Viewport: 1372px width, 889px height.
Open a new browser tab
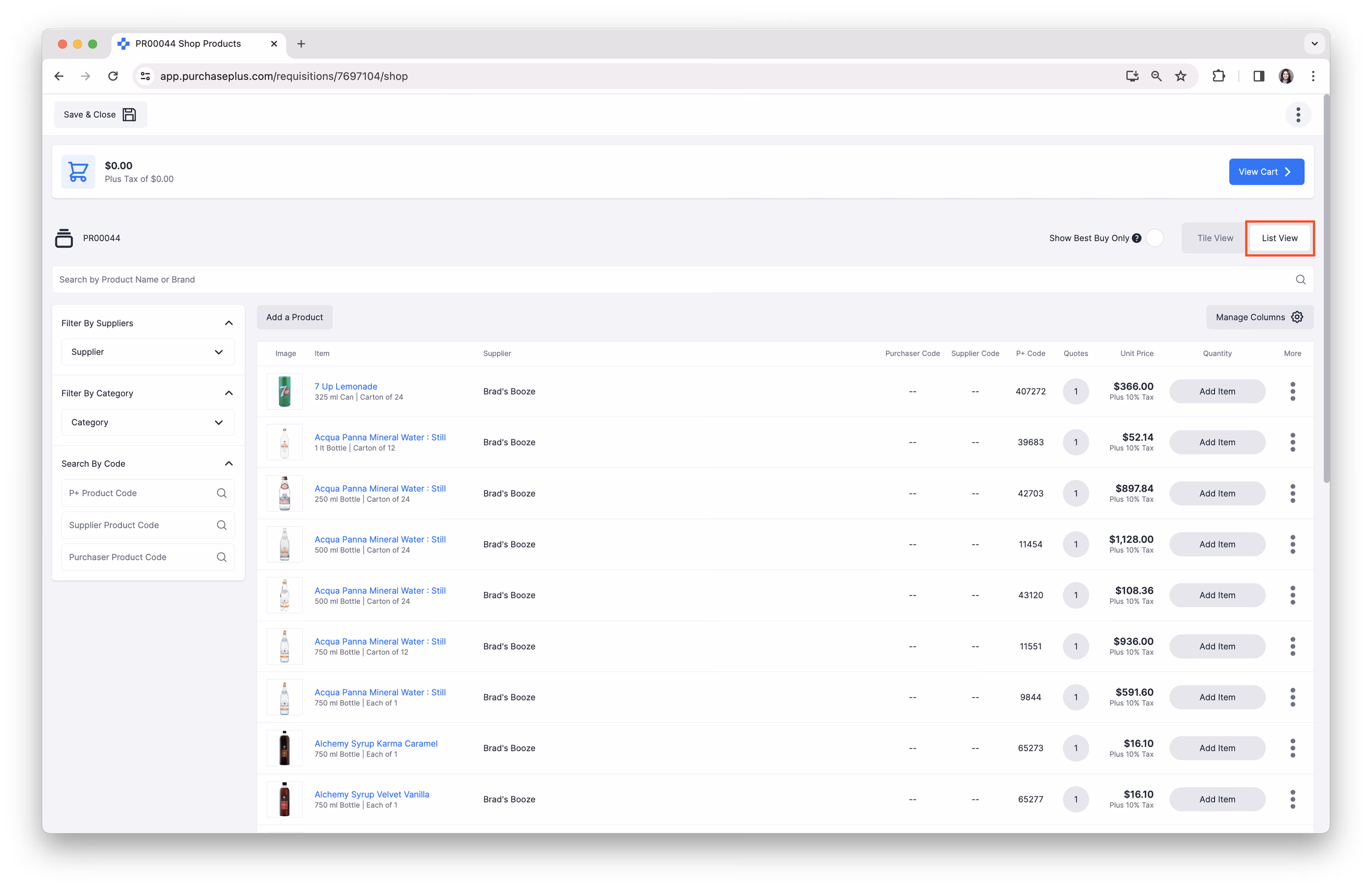(301, 44)
